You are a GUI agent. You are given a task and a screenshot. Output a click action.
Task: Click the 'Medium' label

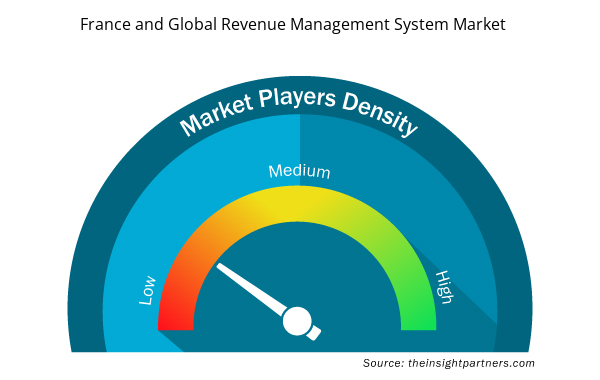pos(299,171)
